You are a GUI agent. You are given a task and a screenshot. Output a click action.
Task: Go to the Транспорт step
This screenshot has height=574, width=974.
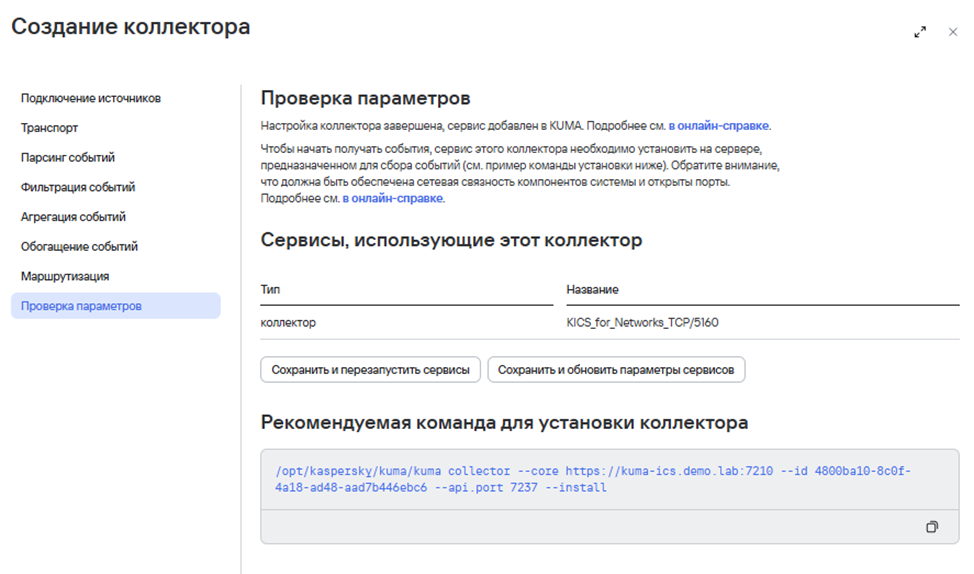coord(50,128)
